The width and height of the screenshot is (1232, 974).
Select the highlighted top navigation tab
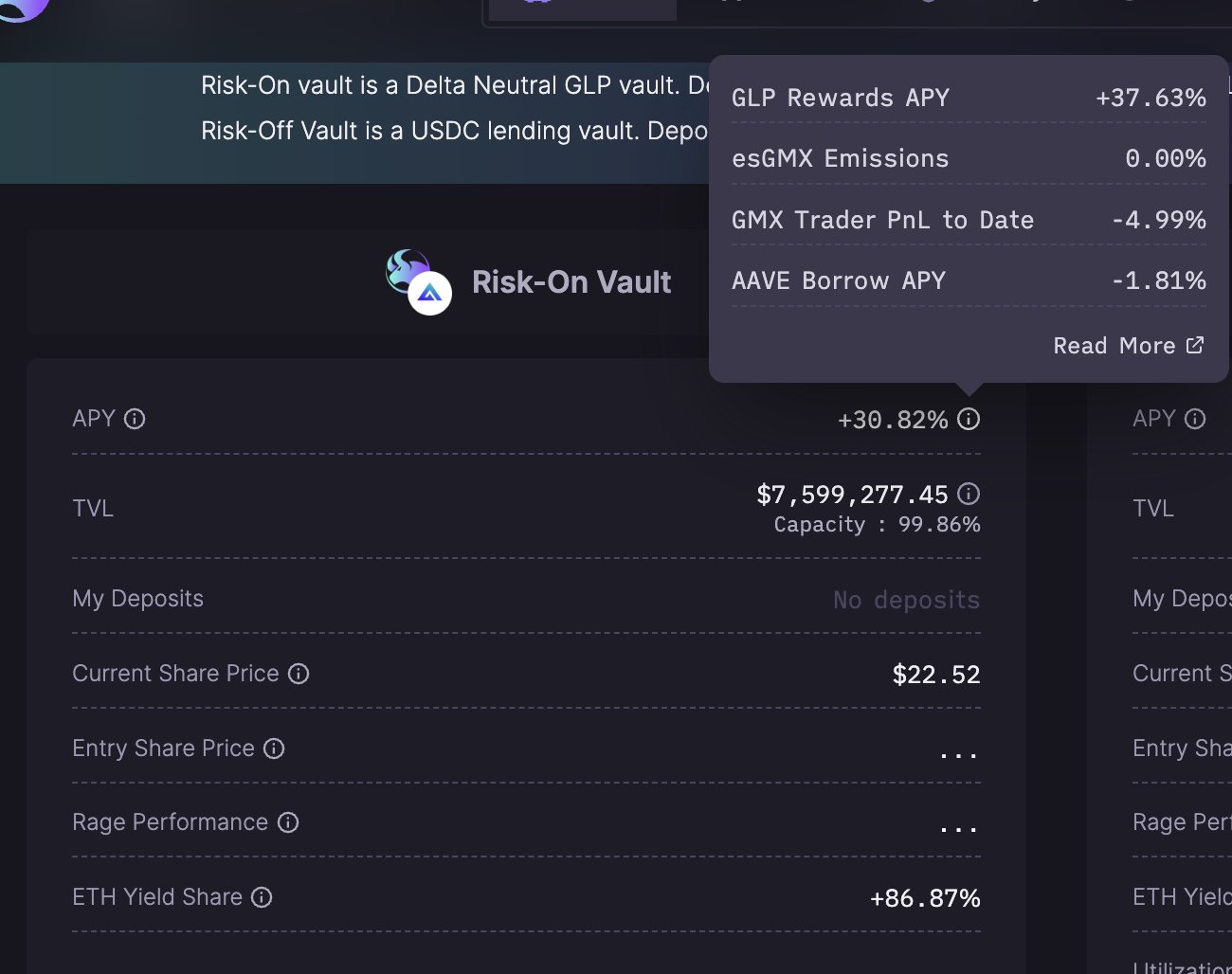(582, 8)
